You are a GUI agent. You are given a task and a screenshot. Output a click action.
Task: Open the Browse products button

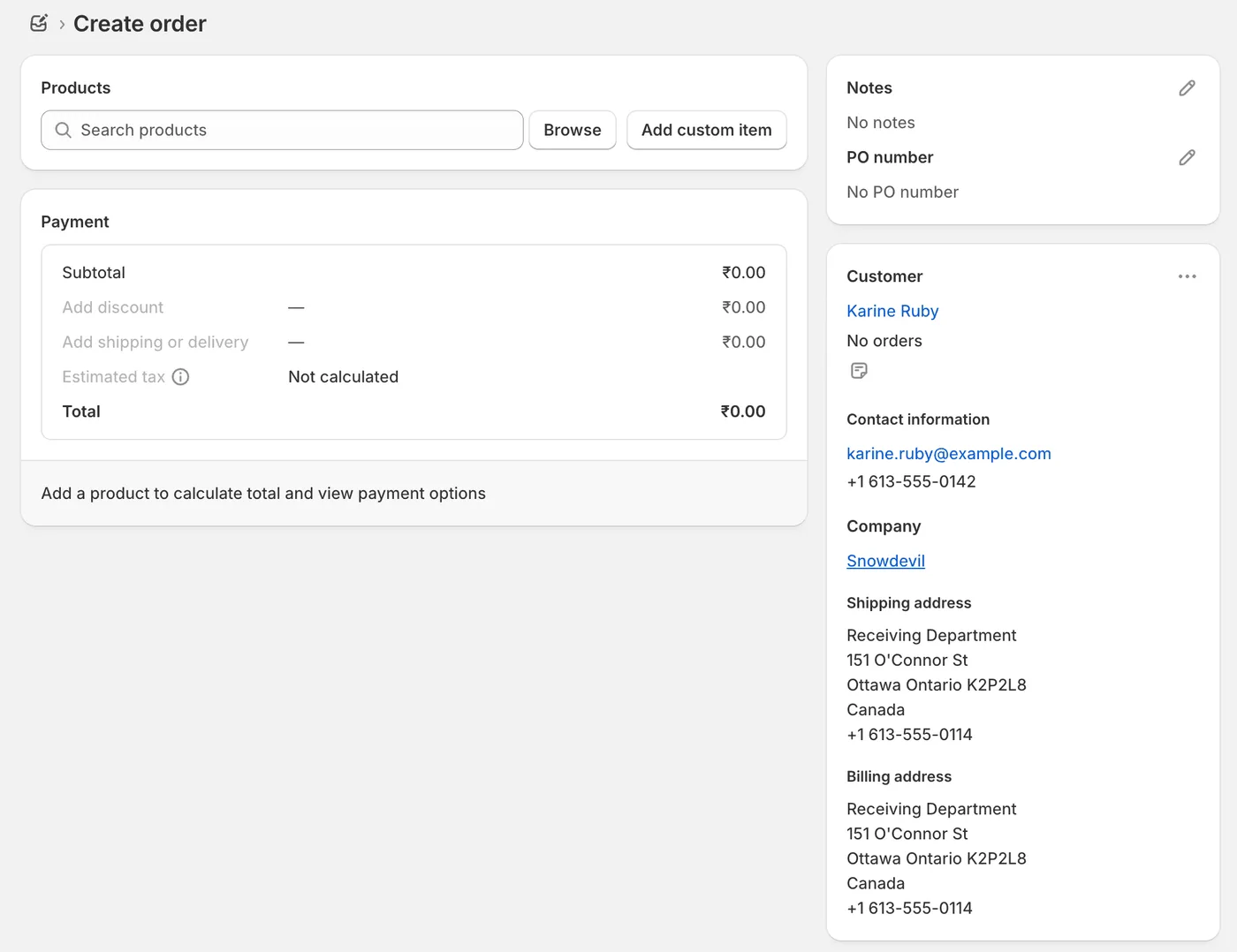[x=573, y=130]
